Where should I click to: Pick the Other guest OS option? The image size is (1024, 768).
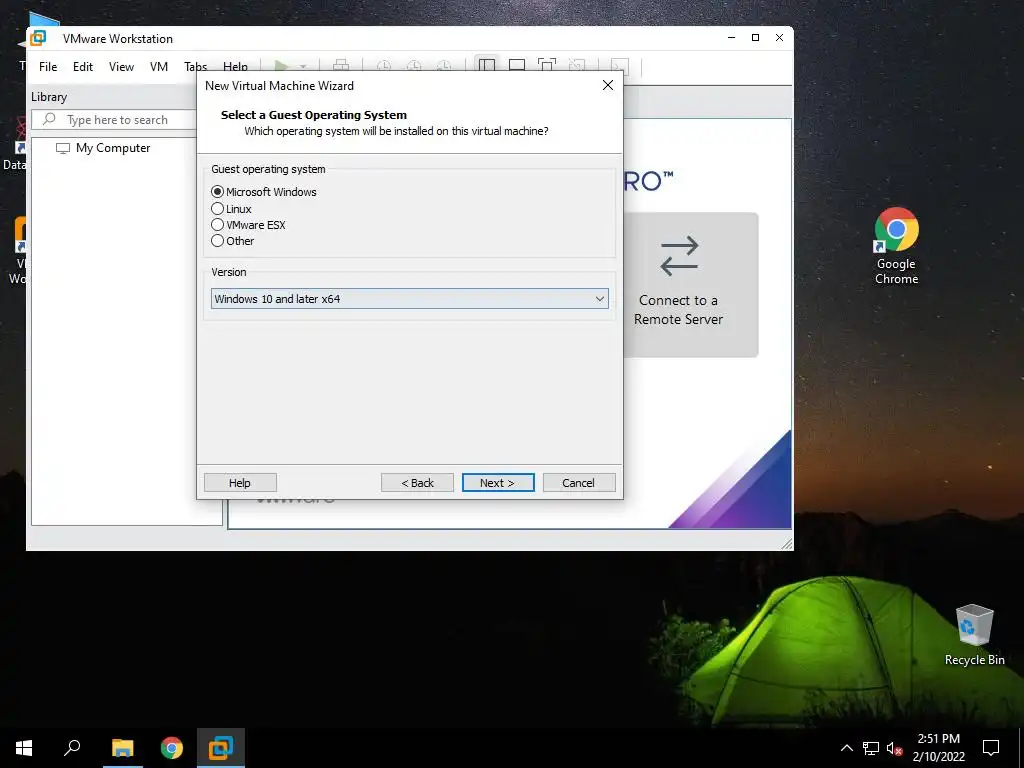point(232,241)
